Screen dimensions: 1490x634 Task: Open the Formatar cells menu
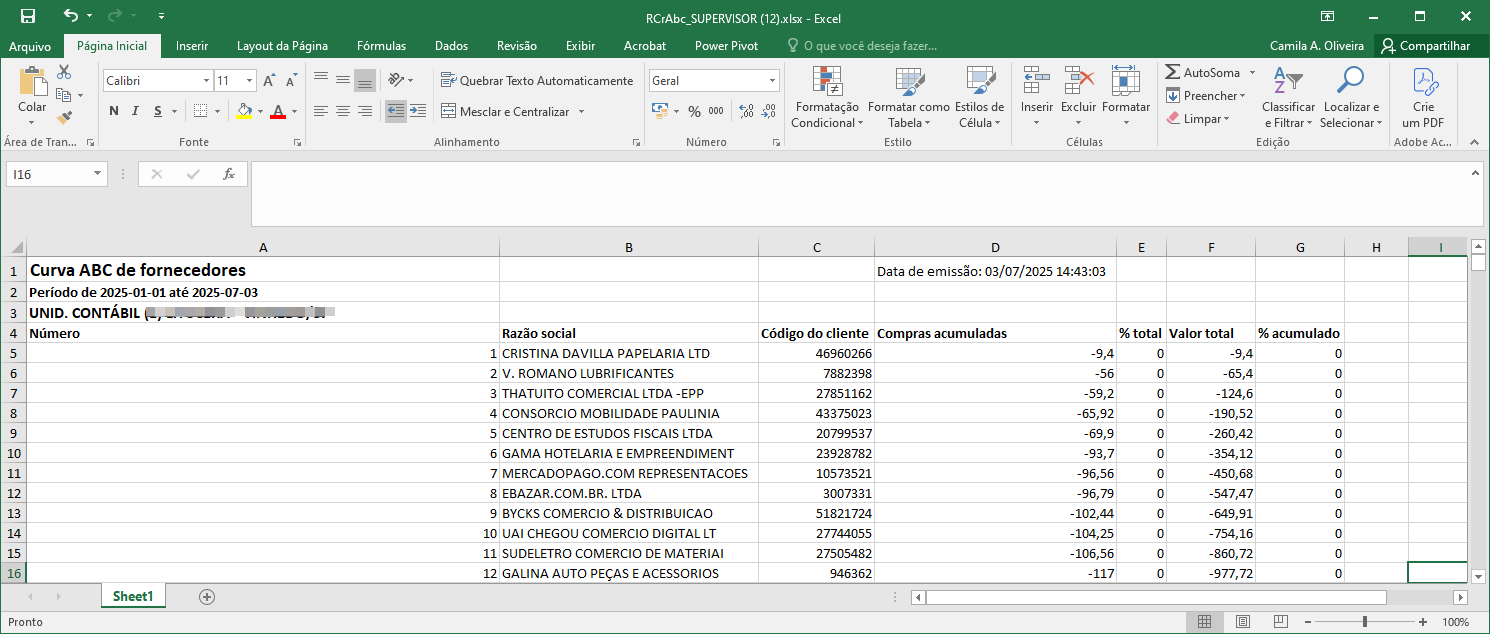pos(1126,97)
